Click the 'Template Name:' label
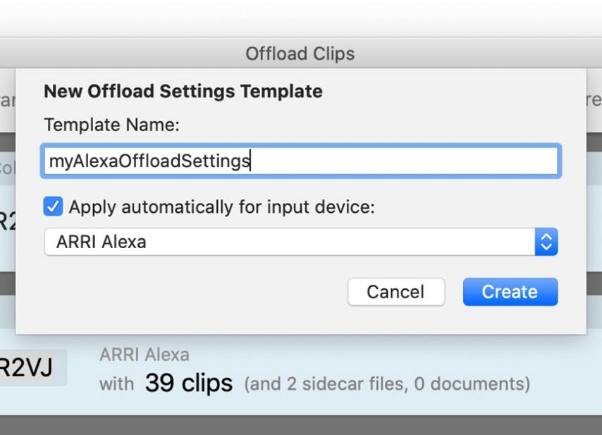 (x=112, y=125)
